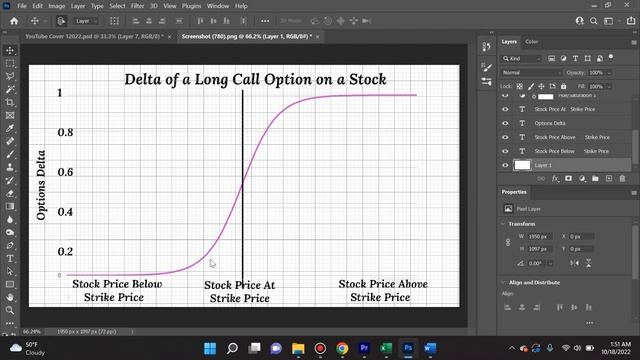
Task: Open the Layers panel menu
Action: 634,42
